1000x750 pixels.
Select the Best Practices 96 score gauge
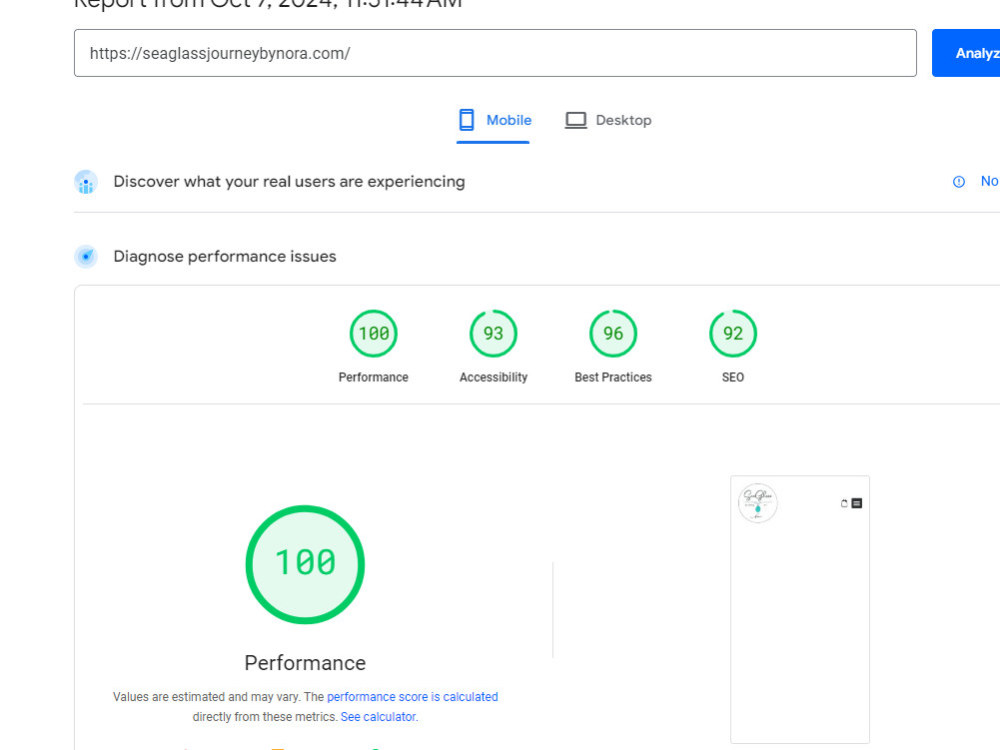[x=613, y=334]
